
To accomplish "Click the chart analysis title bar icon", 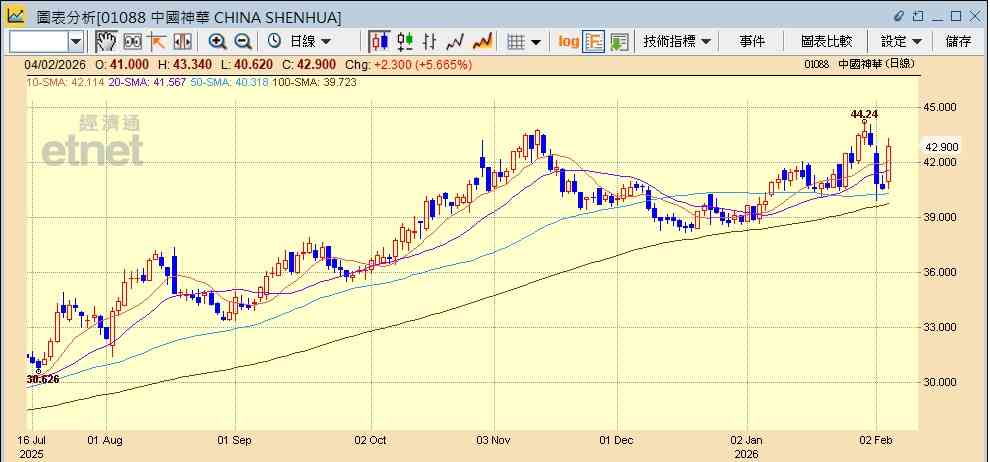I will coord(16,16).
